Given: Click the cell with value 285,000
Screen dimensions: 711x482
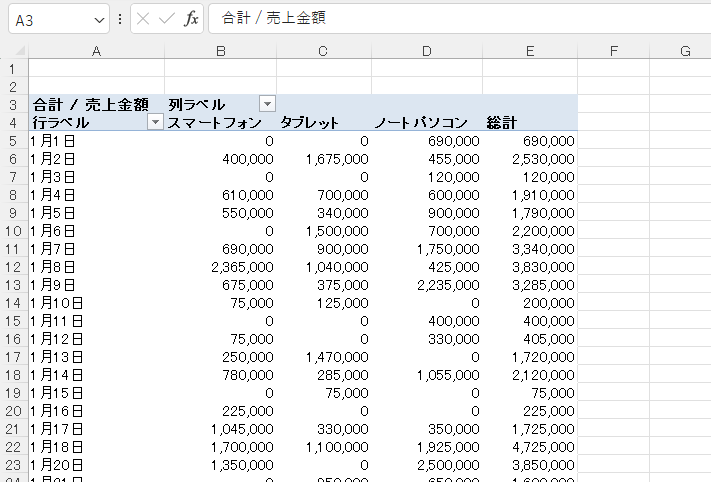Looking at the screenshot, I should click(324, 375).
